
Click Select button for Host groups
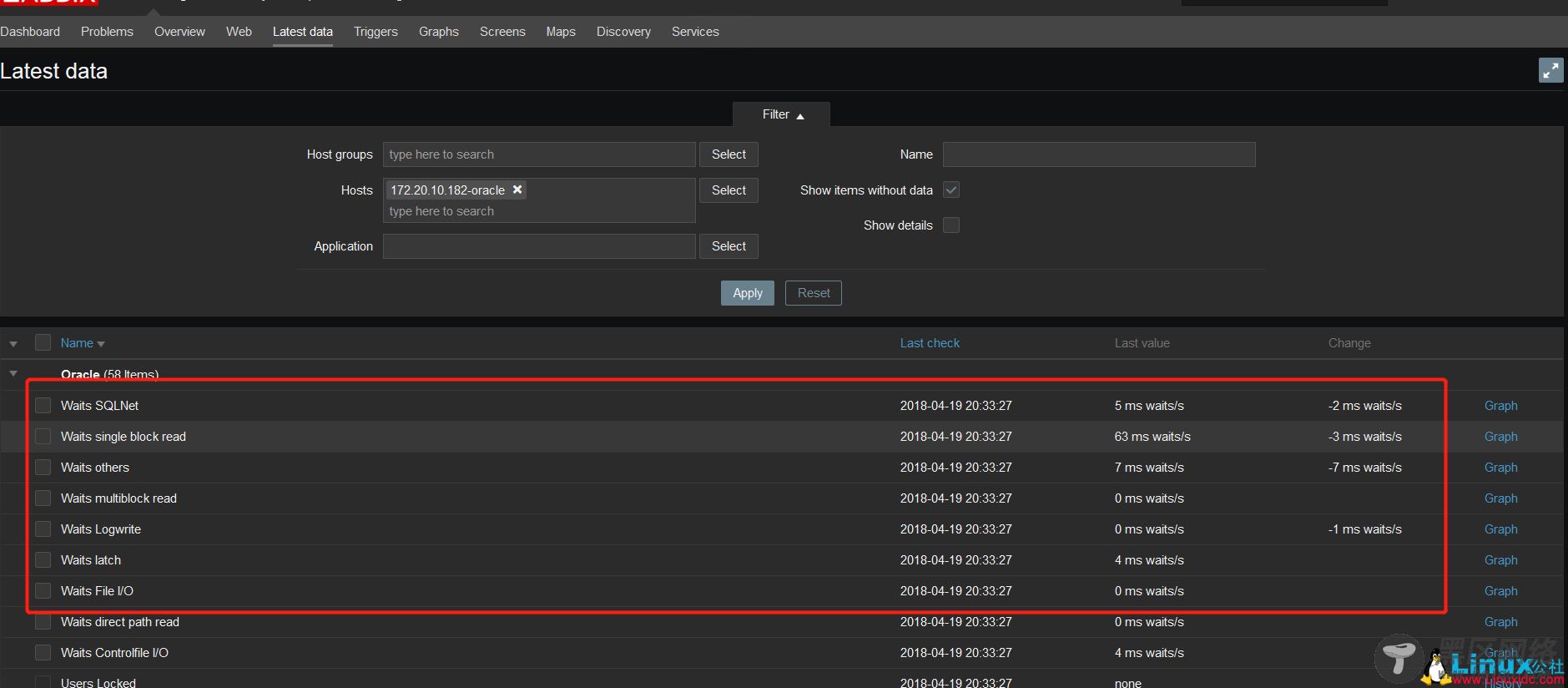point(729,154)
